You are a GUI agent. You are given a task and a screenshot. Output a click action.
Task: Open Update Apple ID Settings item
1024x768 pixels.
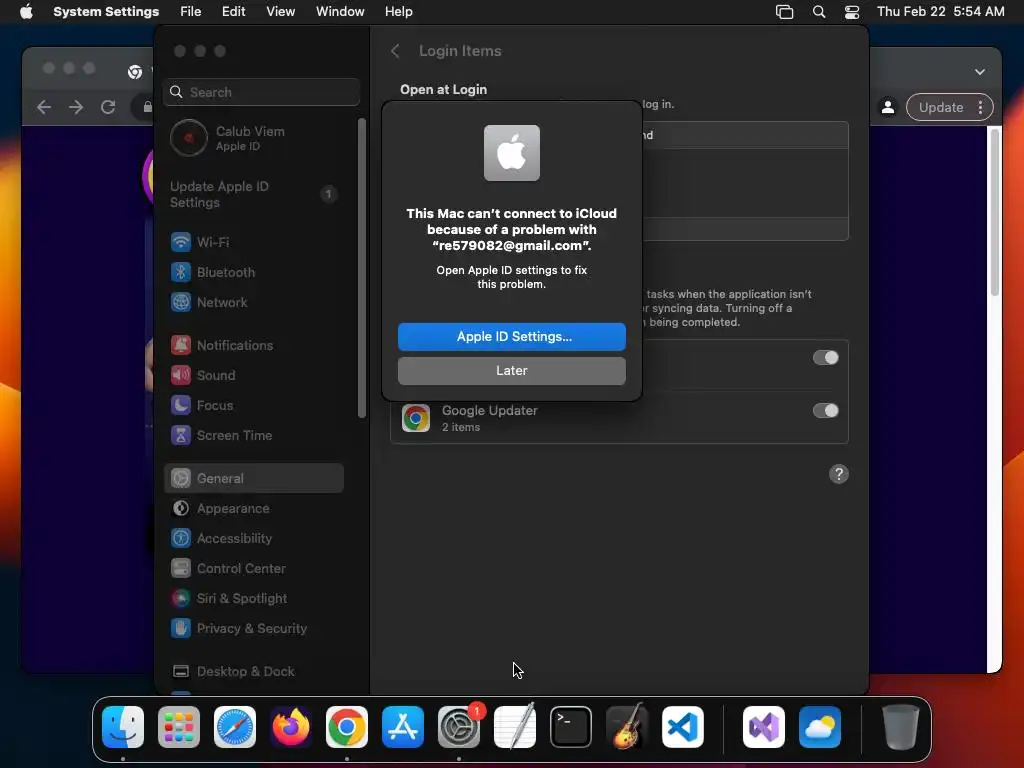255,194
